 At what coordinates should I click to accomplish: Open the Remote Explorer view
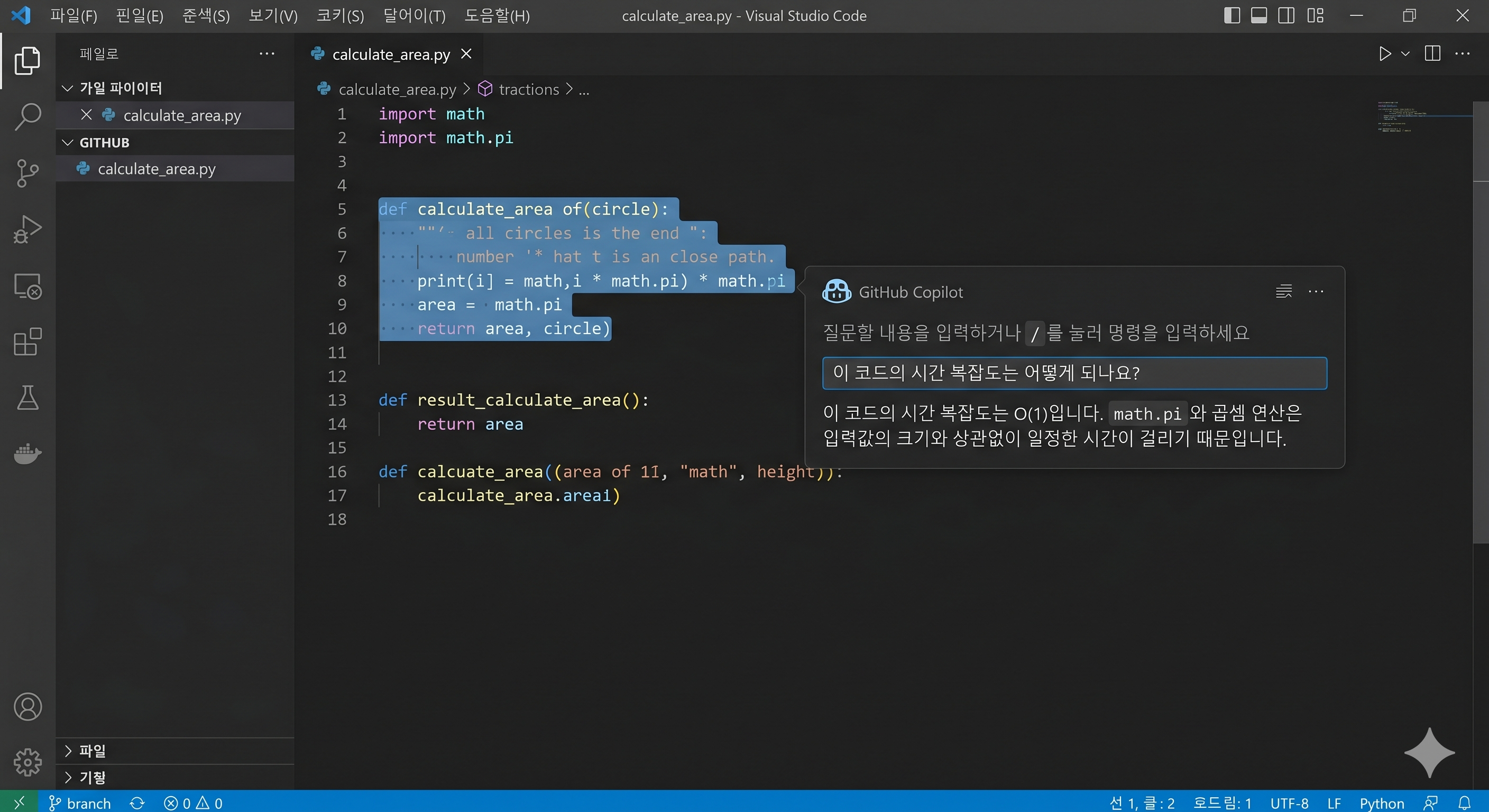pyautogui.click(x=27, y=286)
